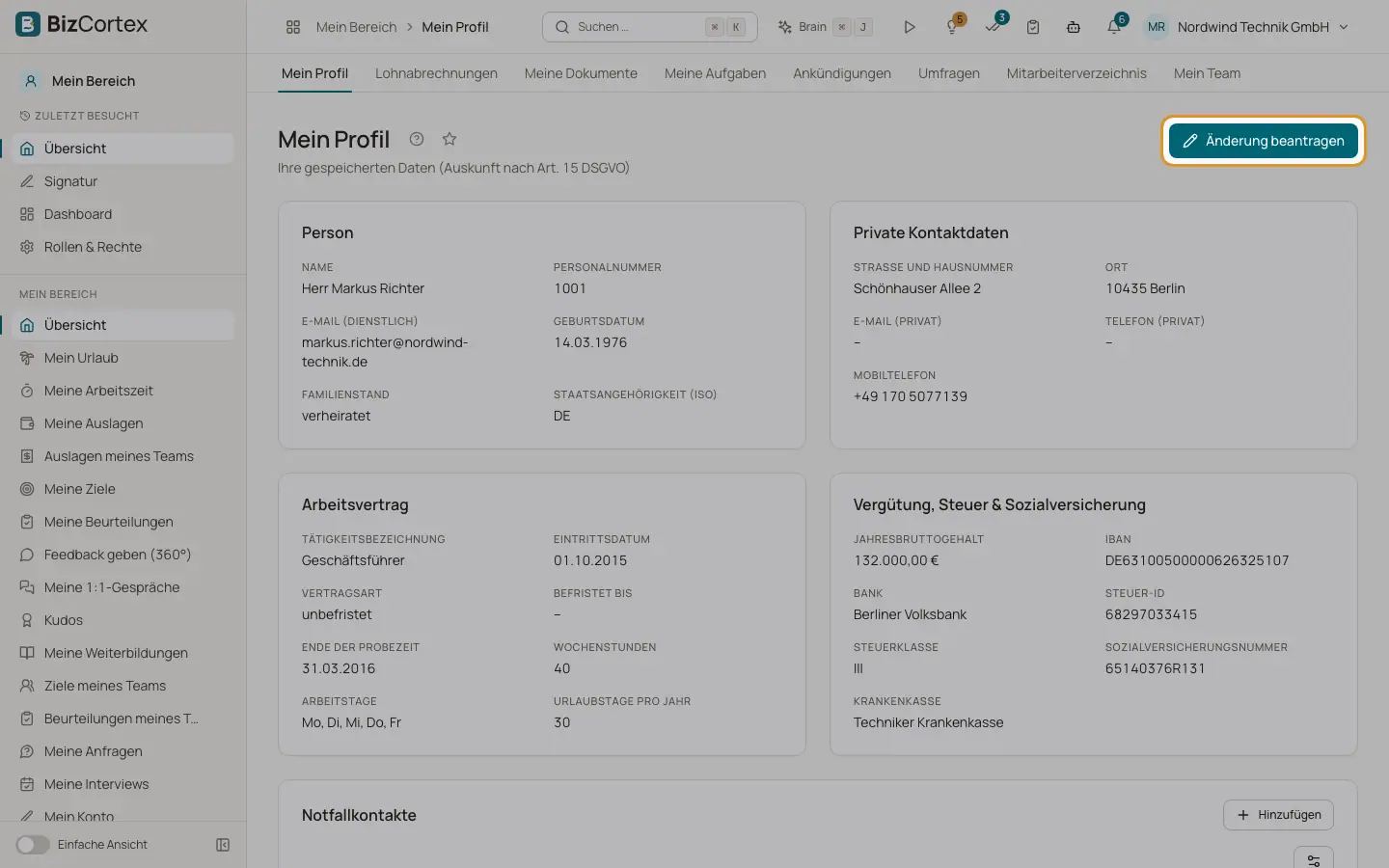
Task: Open the lightbulb ideas icon with badge 5
Action: [952, 27]
